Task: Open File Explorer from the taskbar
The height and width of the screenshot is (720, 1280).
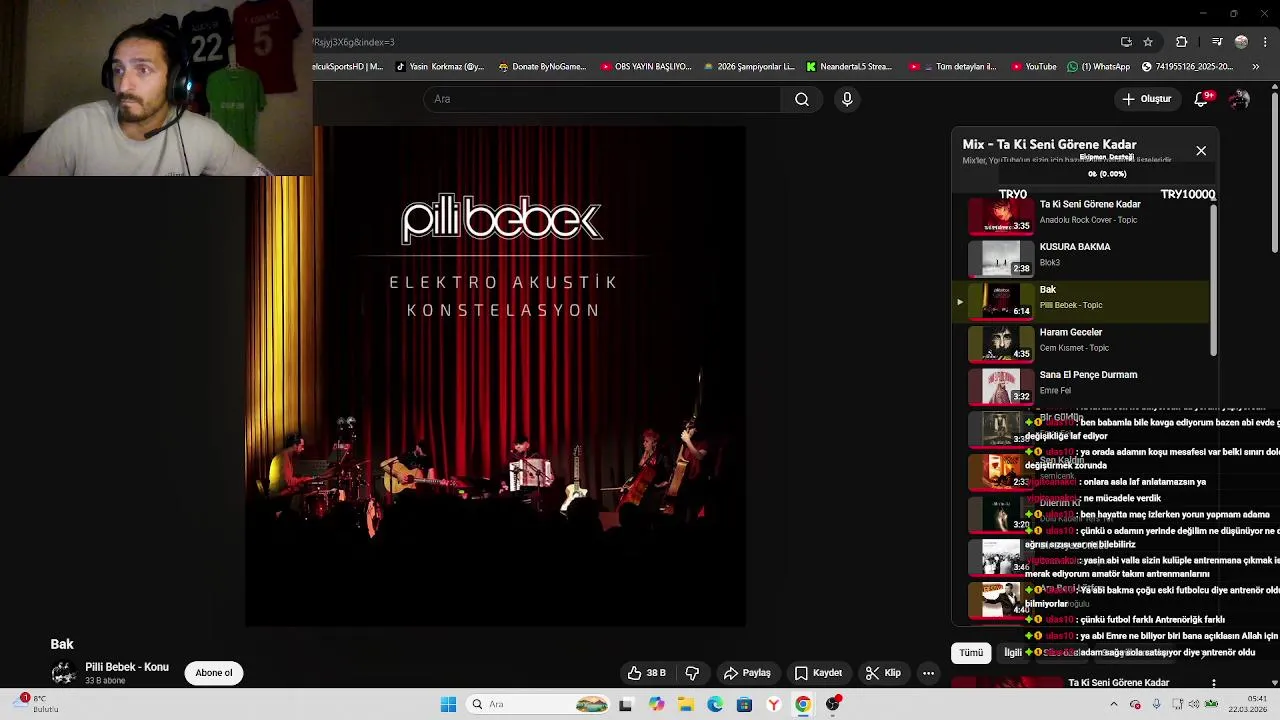Action: click(x=686, y=705)
